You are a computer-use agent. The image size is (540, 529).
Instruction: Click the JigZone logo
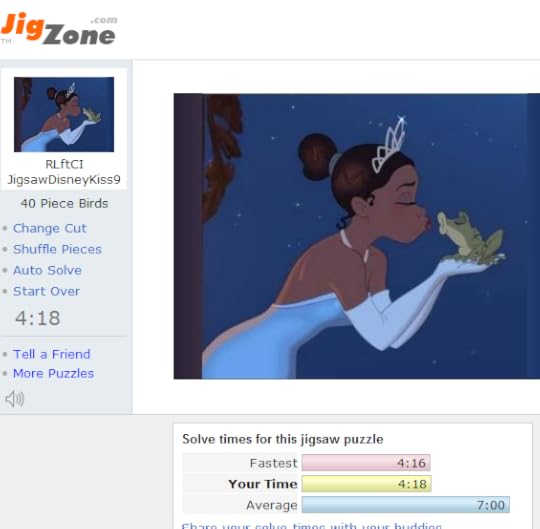tap(59, 29)
